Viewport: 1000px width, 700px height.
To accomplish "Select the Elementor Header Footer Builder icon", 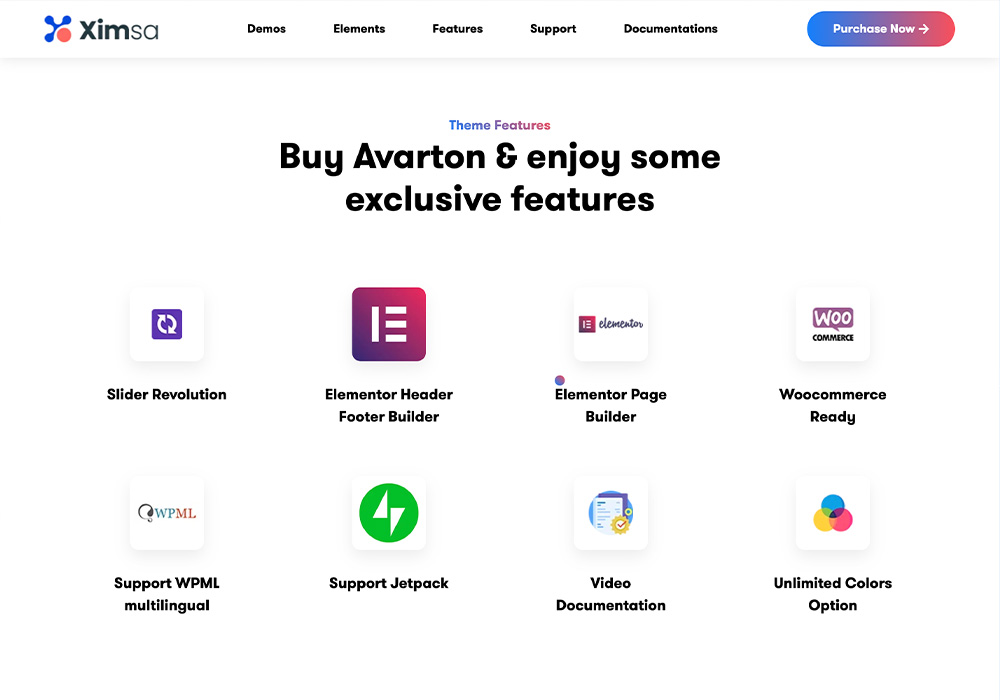I will (388, 324).
